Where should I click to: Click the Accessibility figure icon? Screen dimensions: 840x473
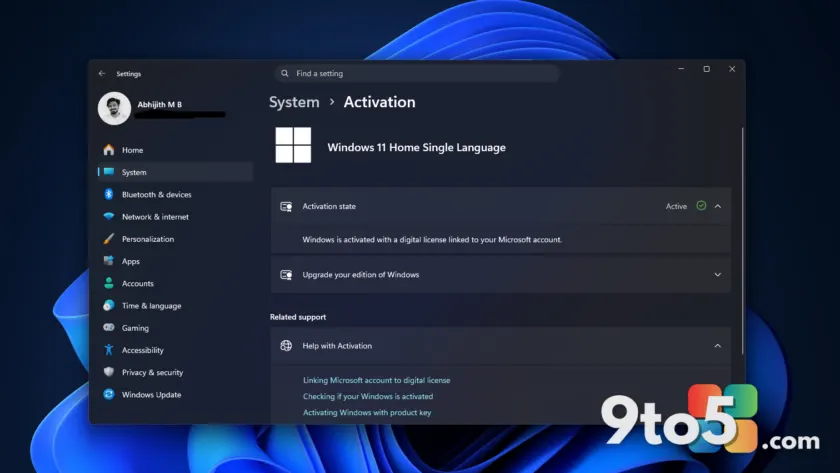pos(109,350)
